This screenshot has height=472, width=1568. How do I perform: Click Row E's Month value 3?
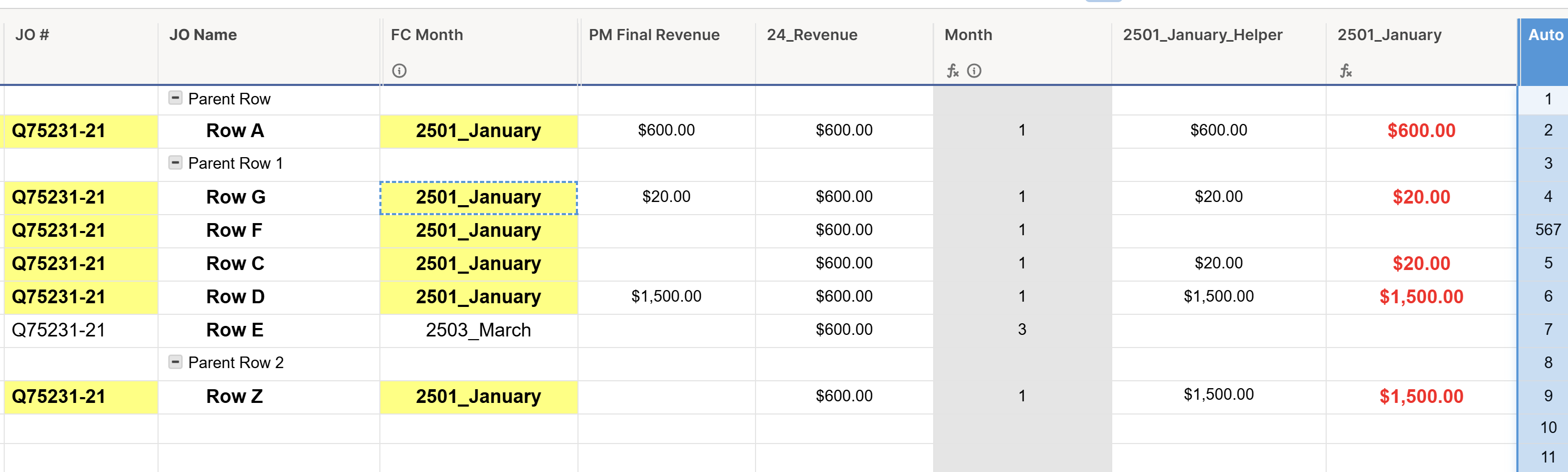point(1023,330)
